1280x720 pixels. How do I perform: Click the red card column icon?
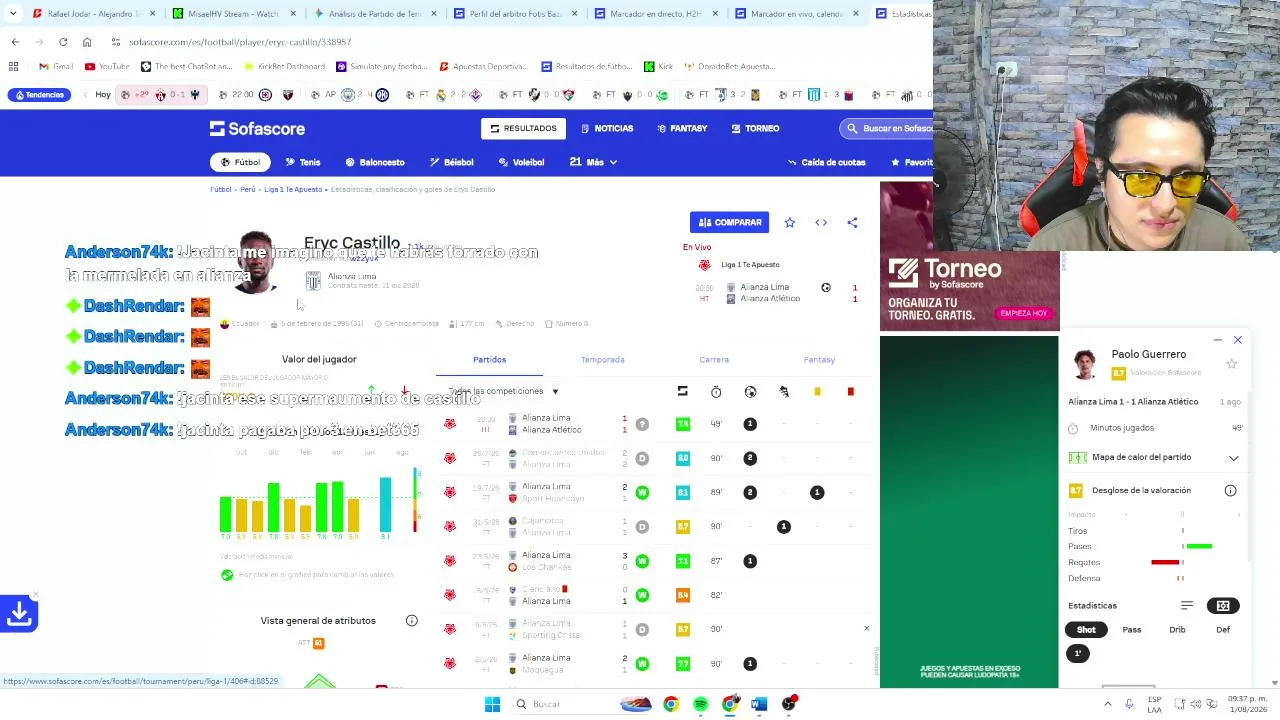coord(850,391)
